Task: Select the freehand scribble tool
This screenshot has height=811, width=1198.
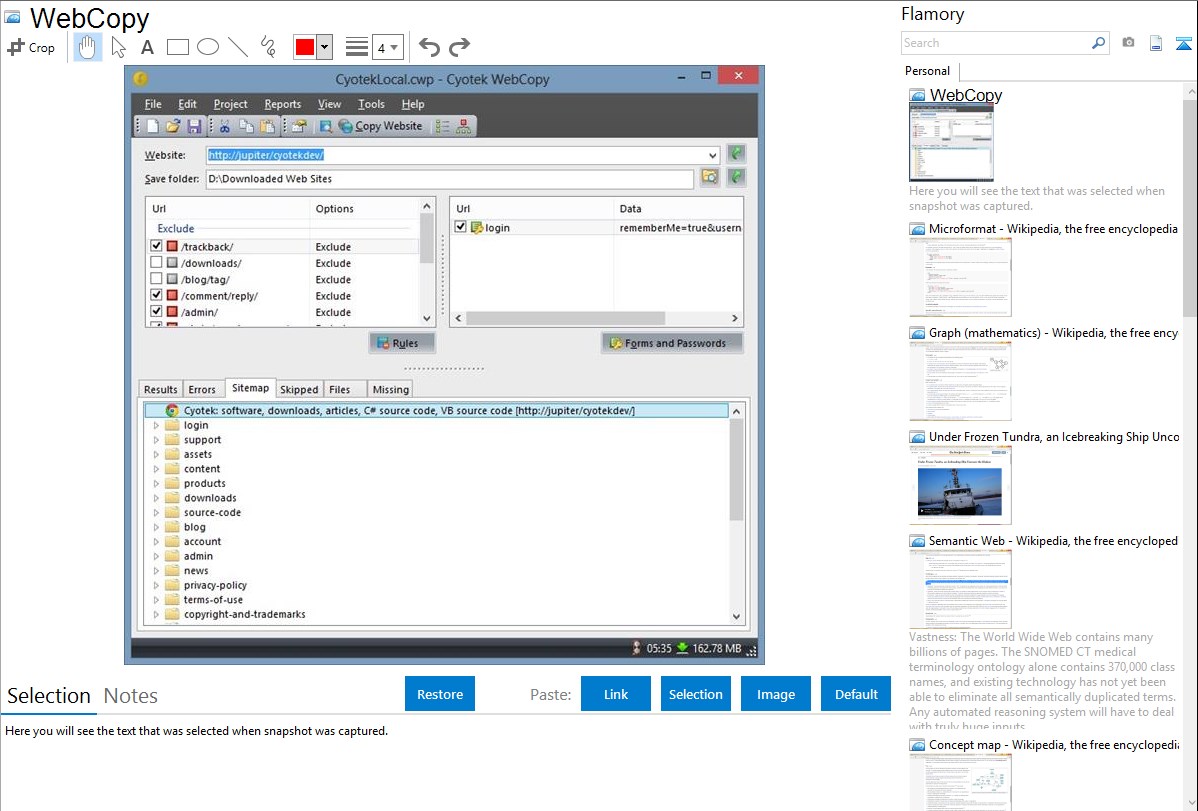Action: (268, 47)
